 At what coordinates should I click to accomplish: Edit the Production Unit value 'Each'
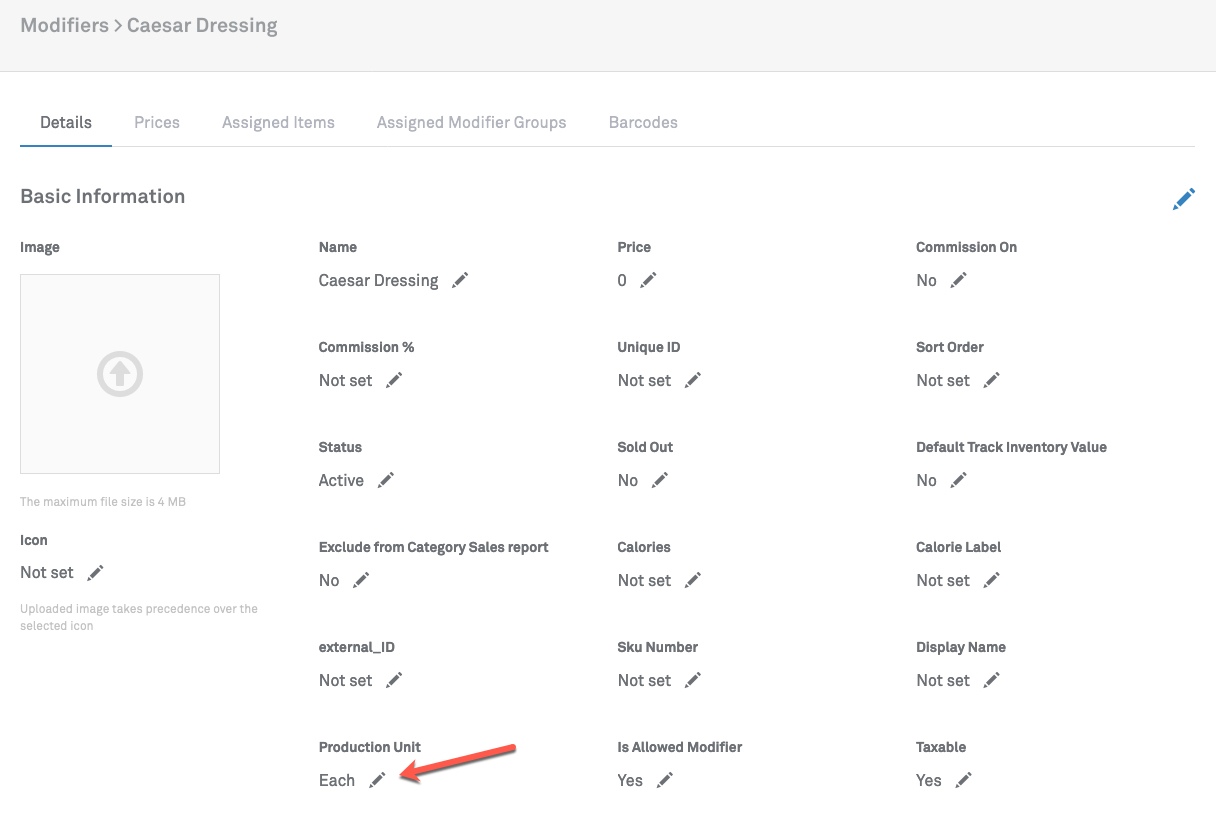tap(377, 781)
